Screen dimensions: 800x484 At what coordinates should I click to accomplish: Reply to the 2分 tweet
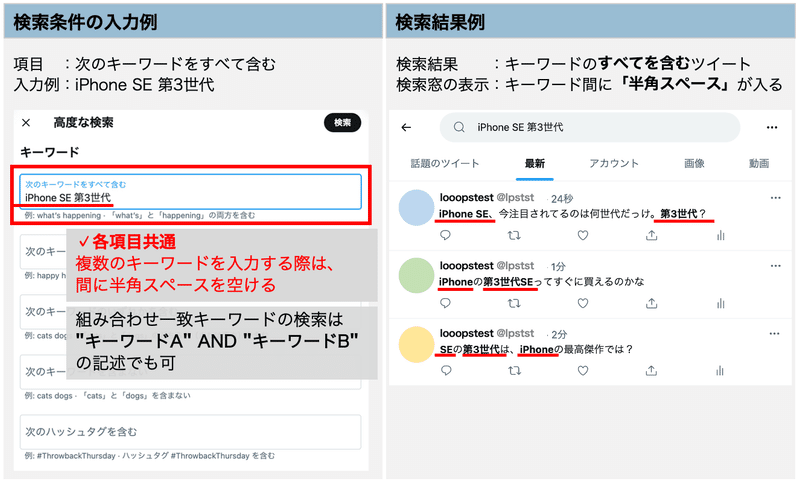(x=446, y=370)
